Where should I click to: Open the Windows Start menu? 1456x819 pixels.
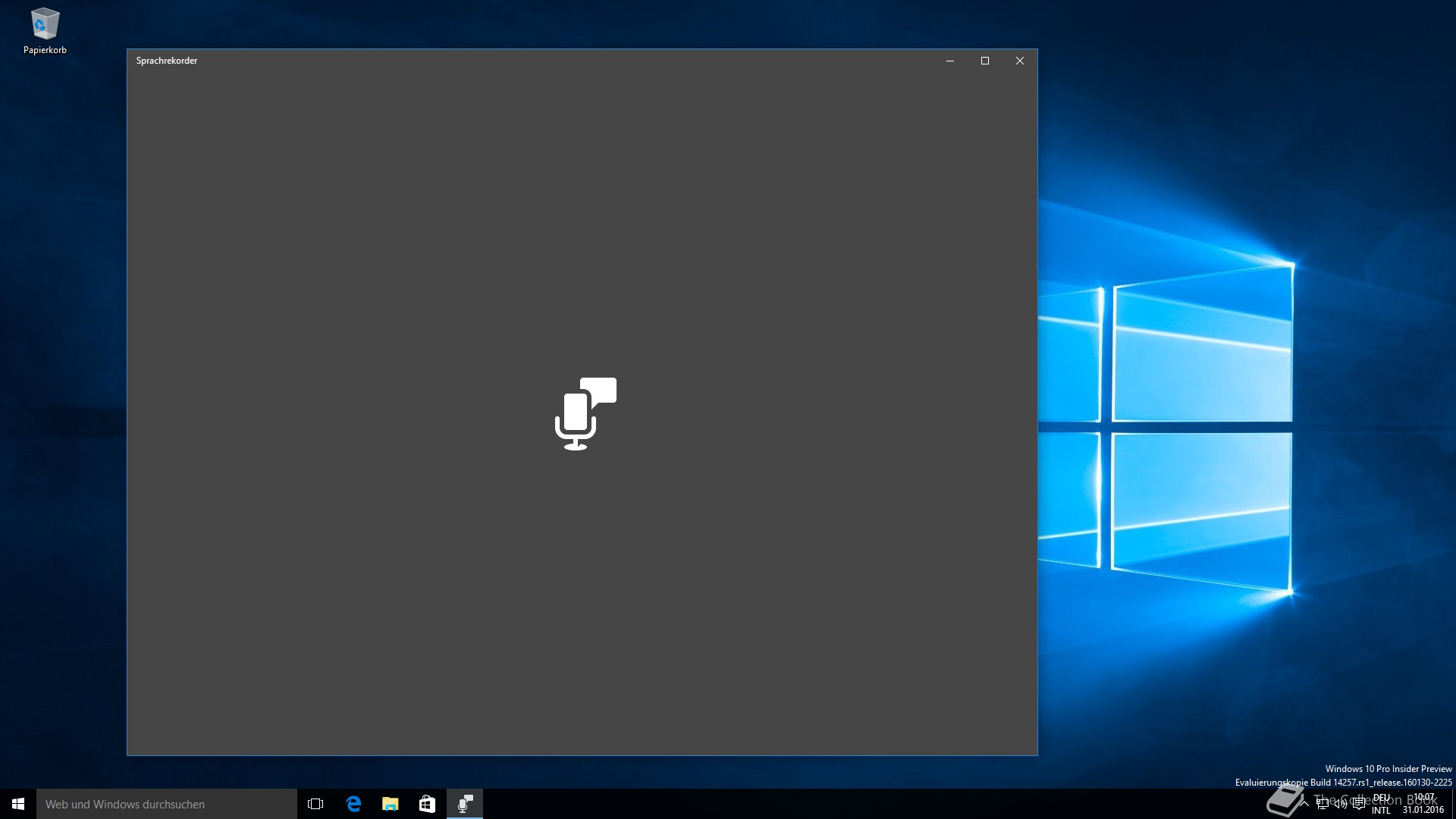point(18,804)
